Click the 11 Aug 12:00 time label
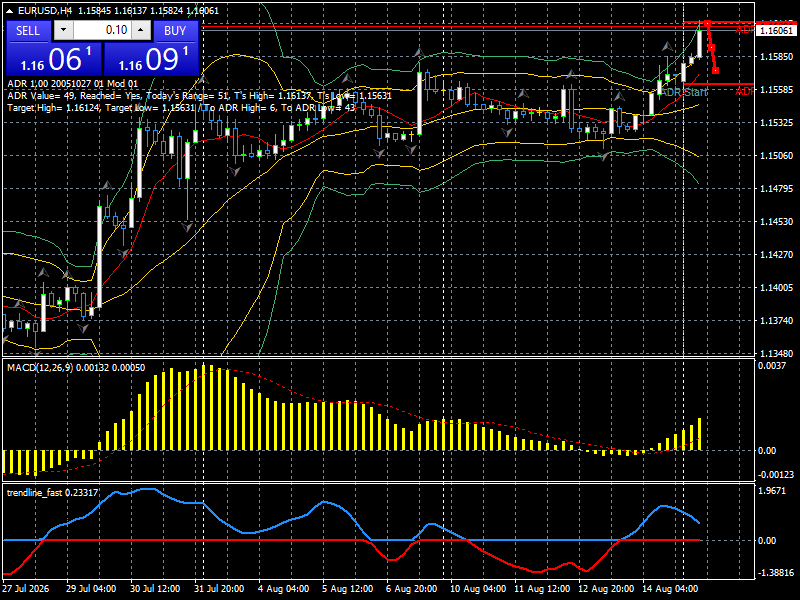This screenshot has height=600, width=800. pyautogui.click(x=542, y=589)
